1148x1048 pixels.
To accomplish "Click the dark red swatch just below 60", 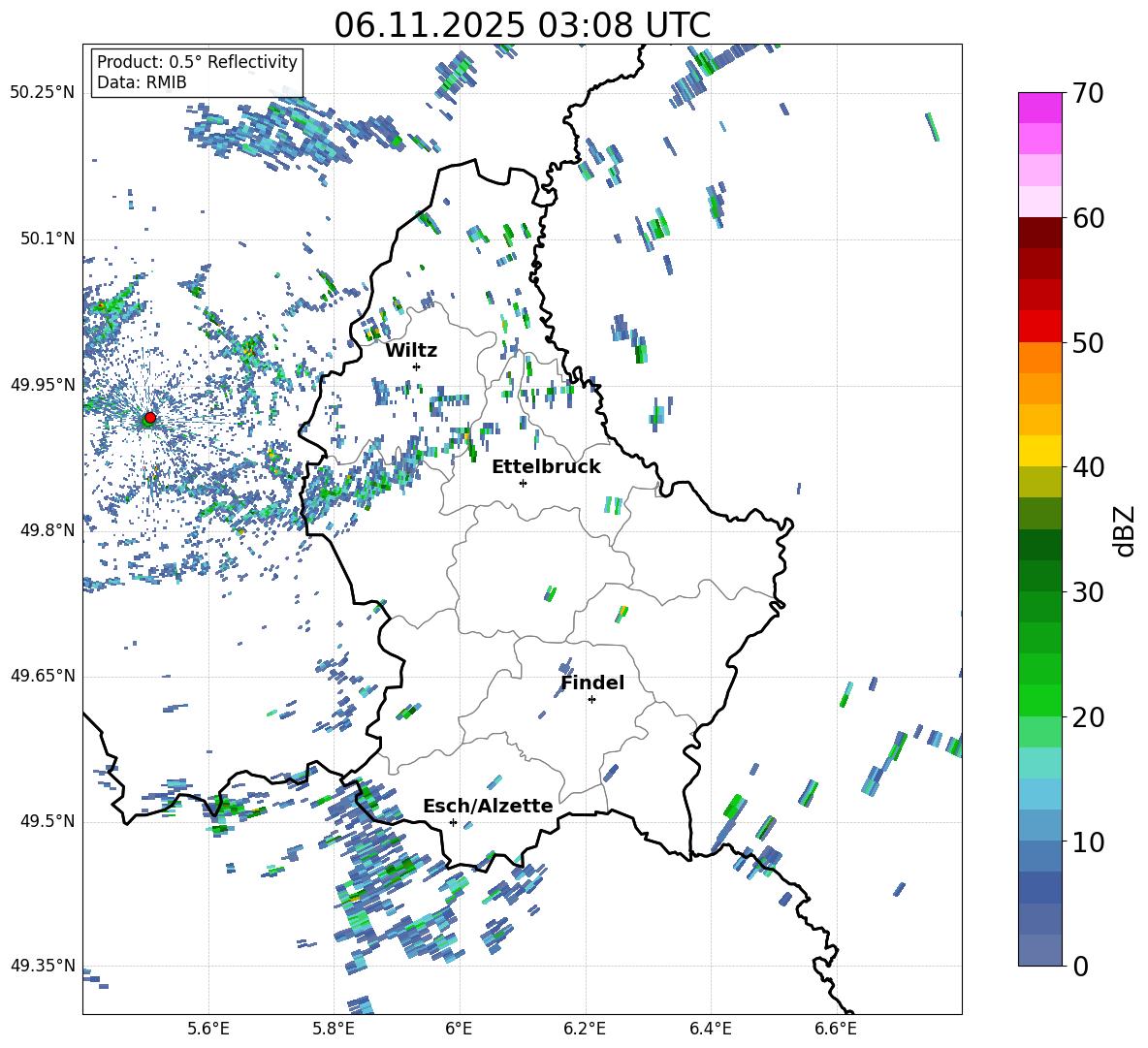I will pos(1040,233).
